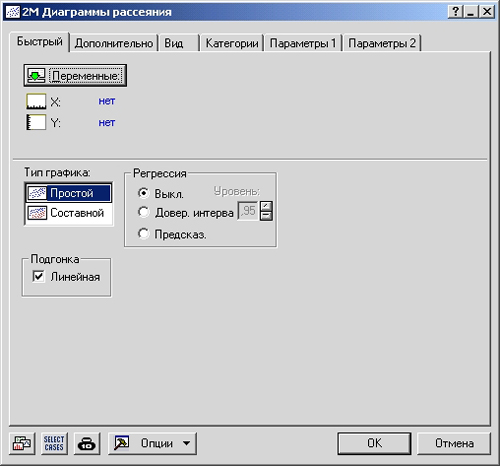This screenshot has width=500, height=466.
Task: Open the Вид tab
Action: click(x=179, y=43)
